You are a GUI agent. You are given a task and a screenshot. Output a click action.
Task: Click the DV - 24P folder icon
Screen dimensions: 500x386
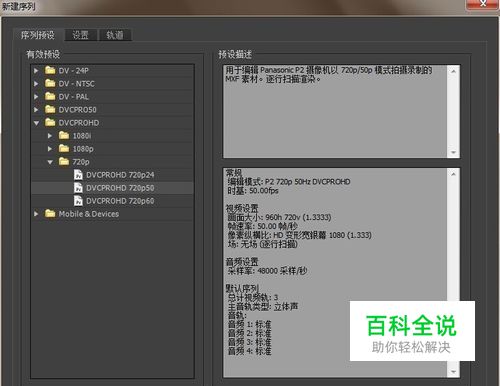pyautogui.click(x=50, y=70)
